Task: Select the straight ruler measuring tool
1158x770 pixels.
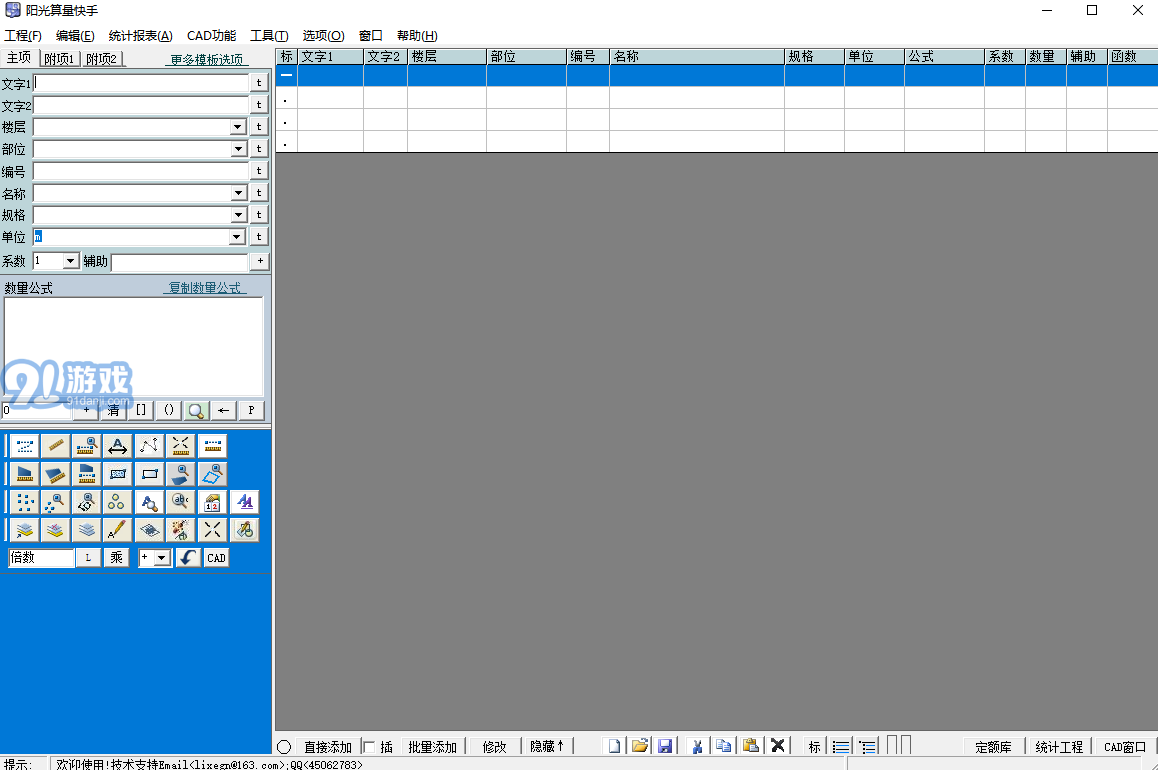Action: (55, 446)
